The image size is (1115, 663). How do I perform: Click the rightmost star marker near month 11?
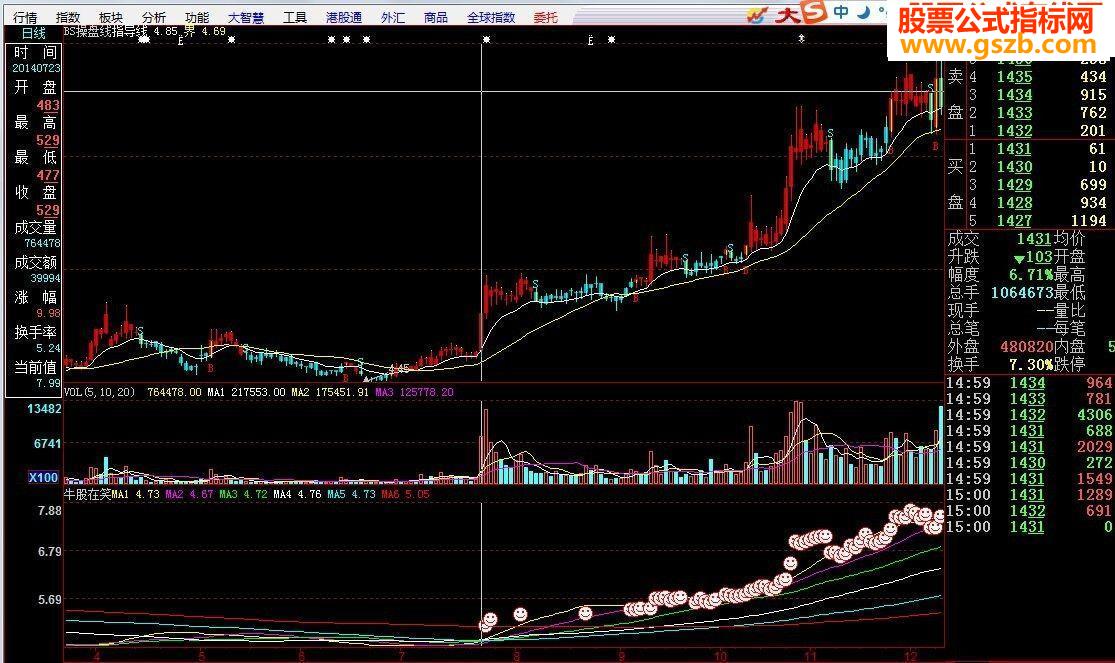point(801,38)
